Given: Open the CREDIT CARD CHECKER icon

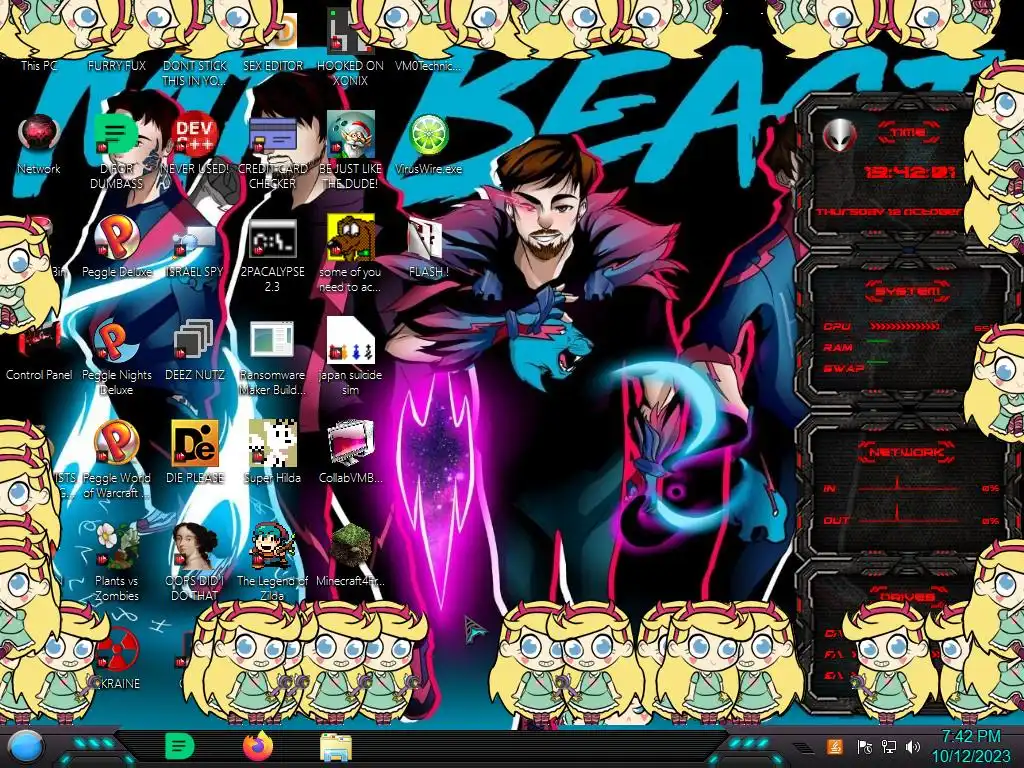Looking at the screenshot, I should (x=273, y=134).
